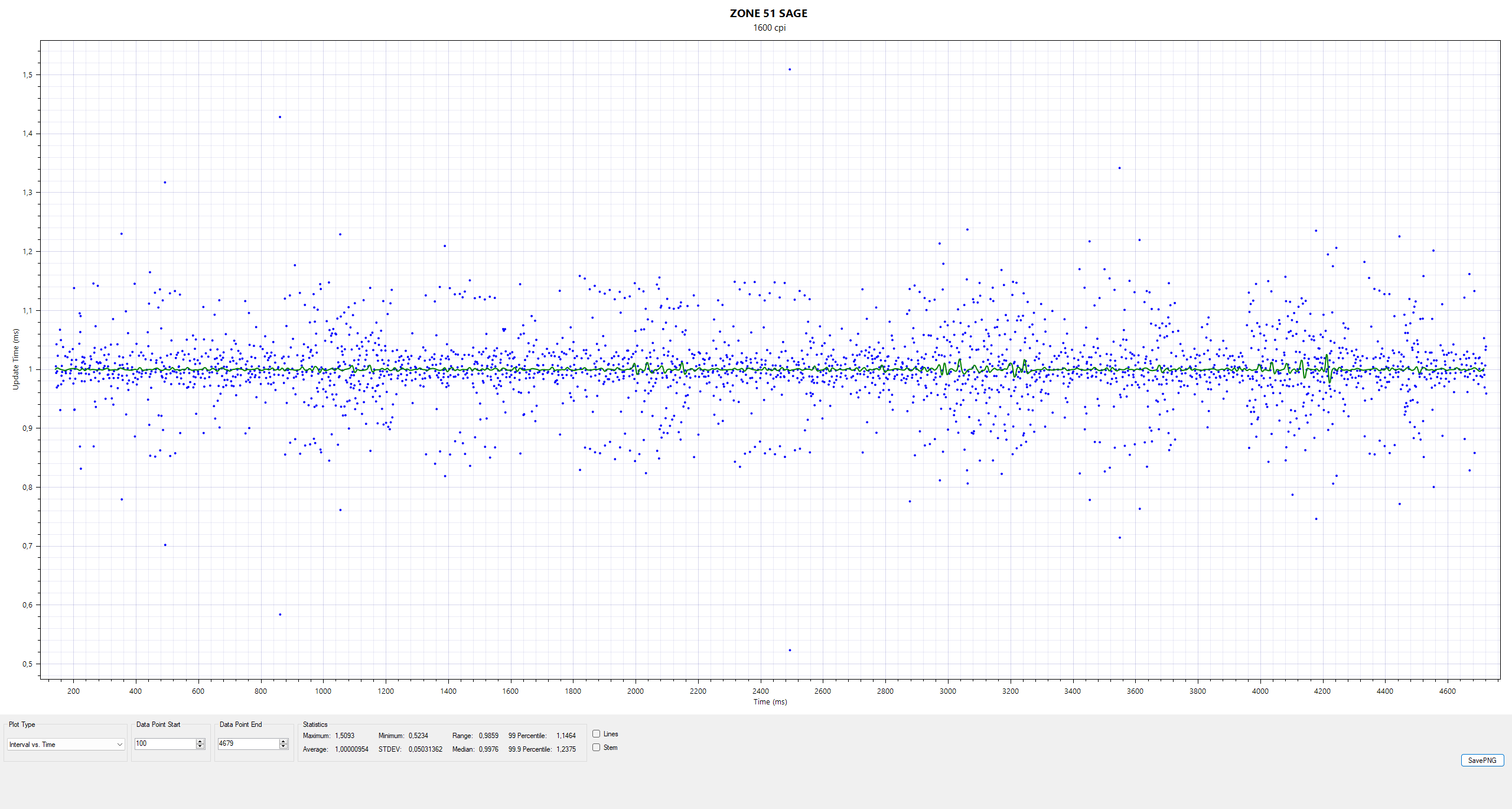
Task: Click the 0,5 tick on update time axis
Action: coord(28,664)
